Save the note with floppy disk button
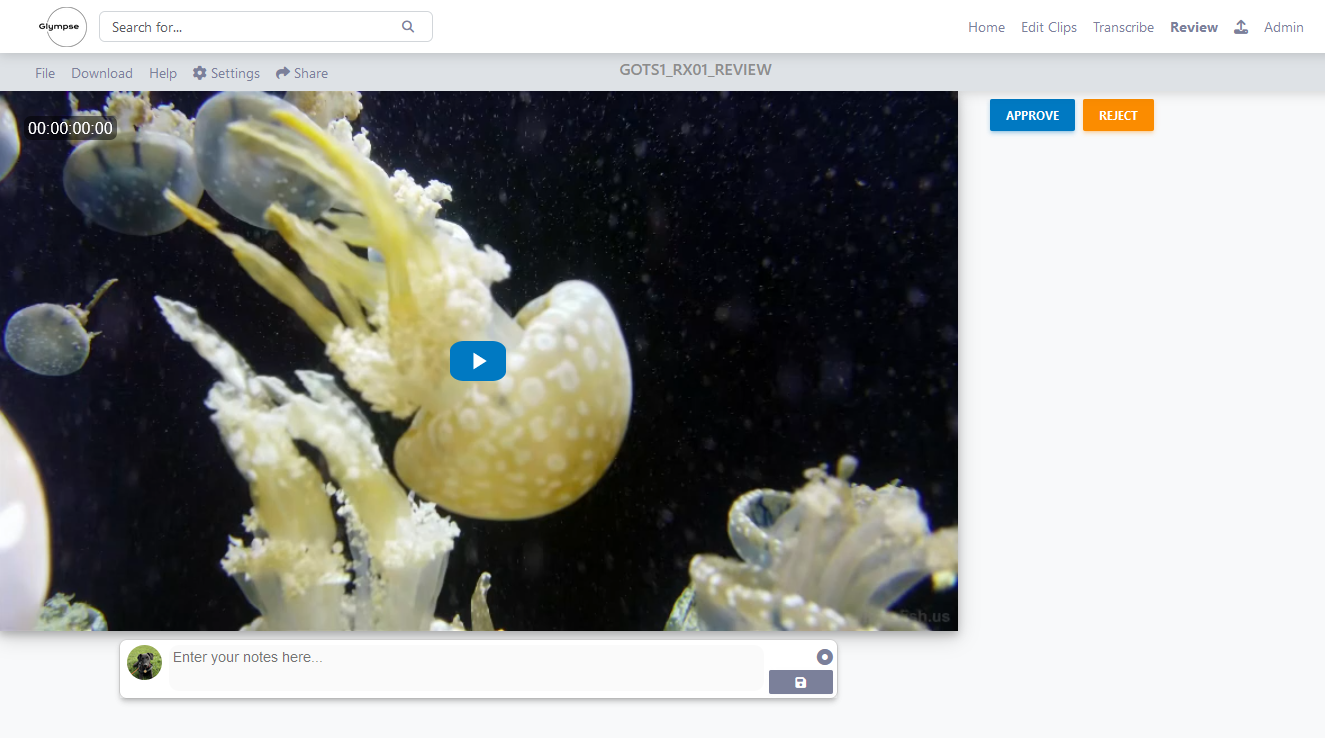Screen dimensions: 1325x738 coord(800,682)
